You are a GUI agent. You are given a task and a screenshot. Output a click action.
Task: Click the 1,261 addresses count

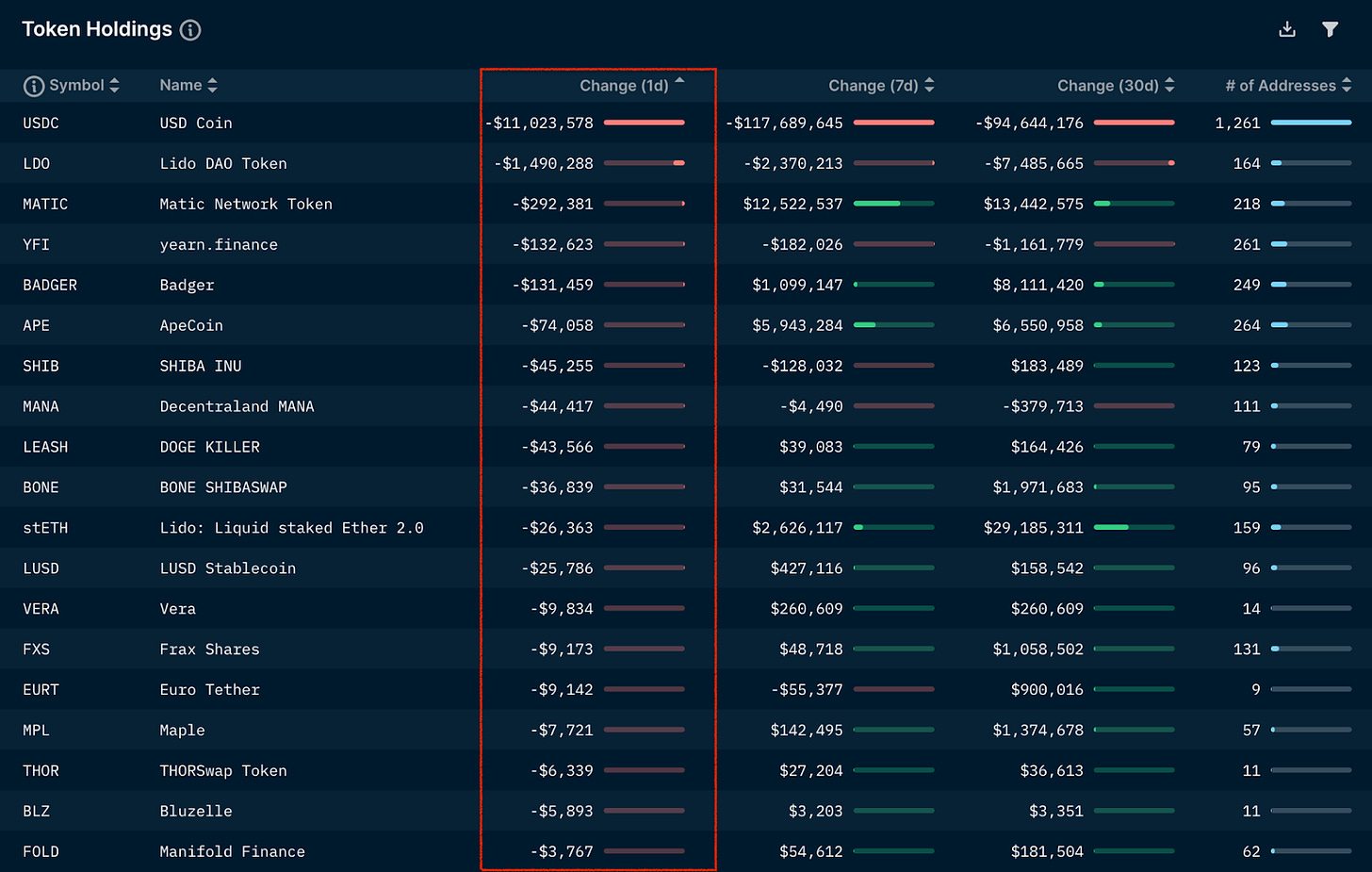1237,123
